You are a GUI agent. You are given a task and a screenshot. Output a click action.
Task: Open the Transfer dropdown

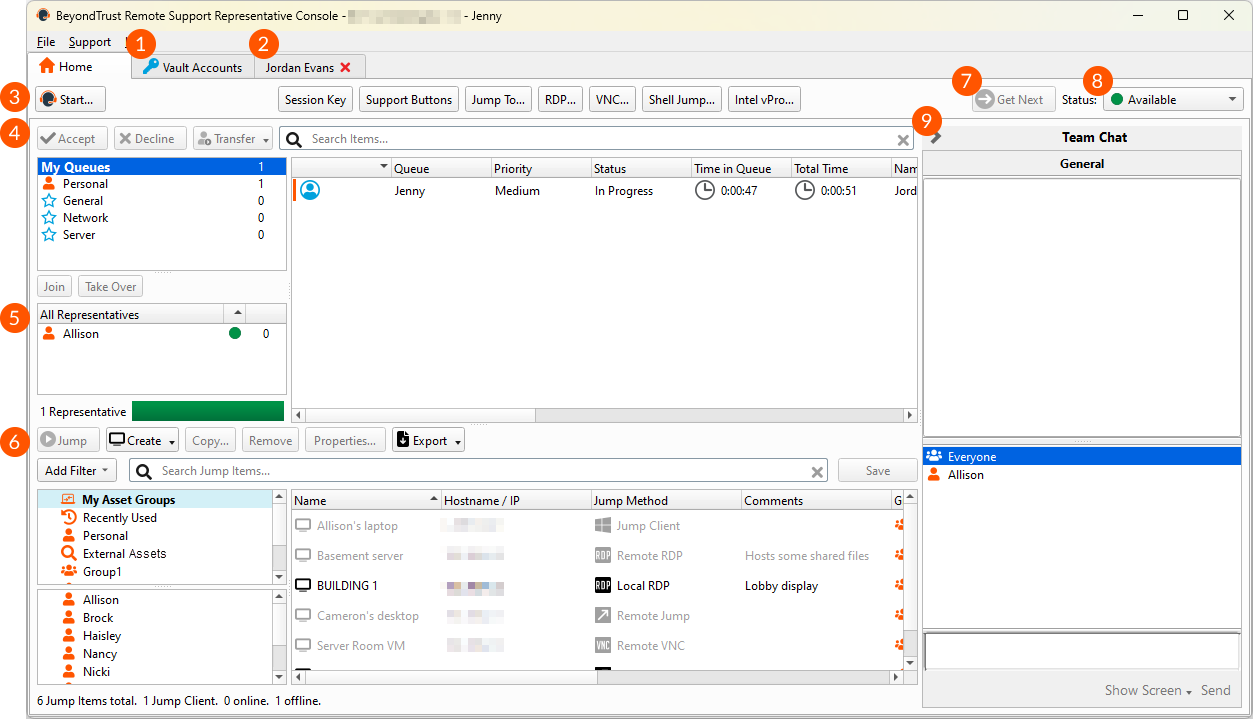pos(233,138)
